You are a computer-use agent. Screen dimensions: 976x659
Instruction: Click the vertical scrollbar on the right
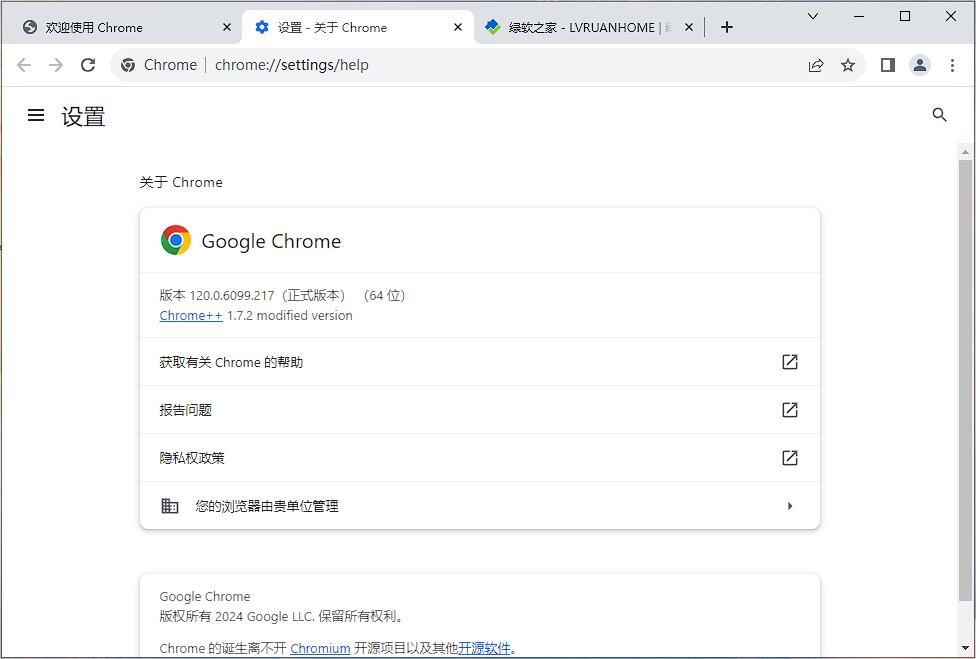965,380
